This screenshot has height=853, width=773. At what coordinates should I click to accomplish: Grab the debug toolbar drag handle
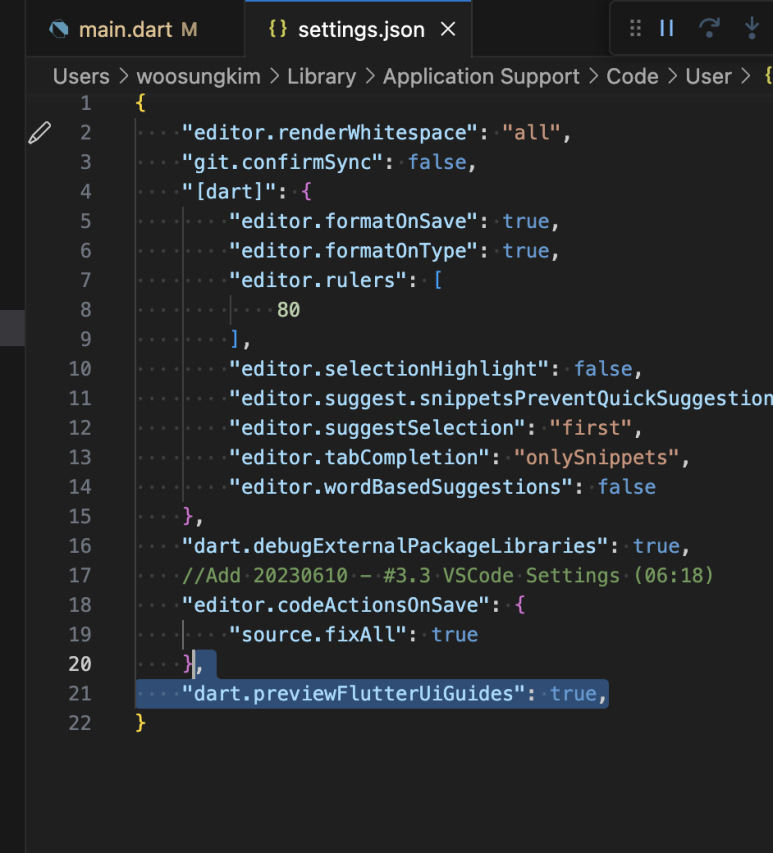[635, 28]
